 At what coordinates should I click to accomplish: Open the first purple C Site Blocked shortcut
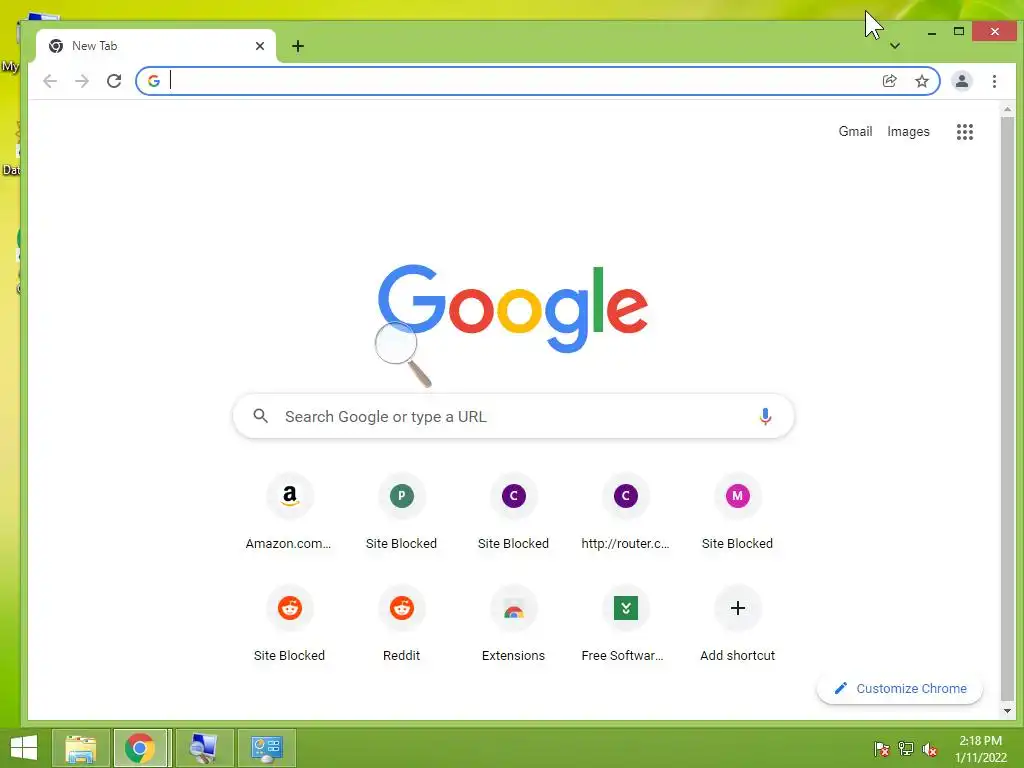[x=513, y=514]
